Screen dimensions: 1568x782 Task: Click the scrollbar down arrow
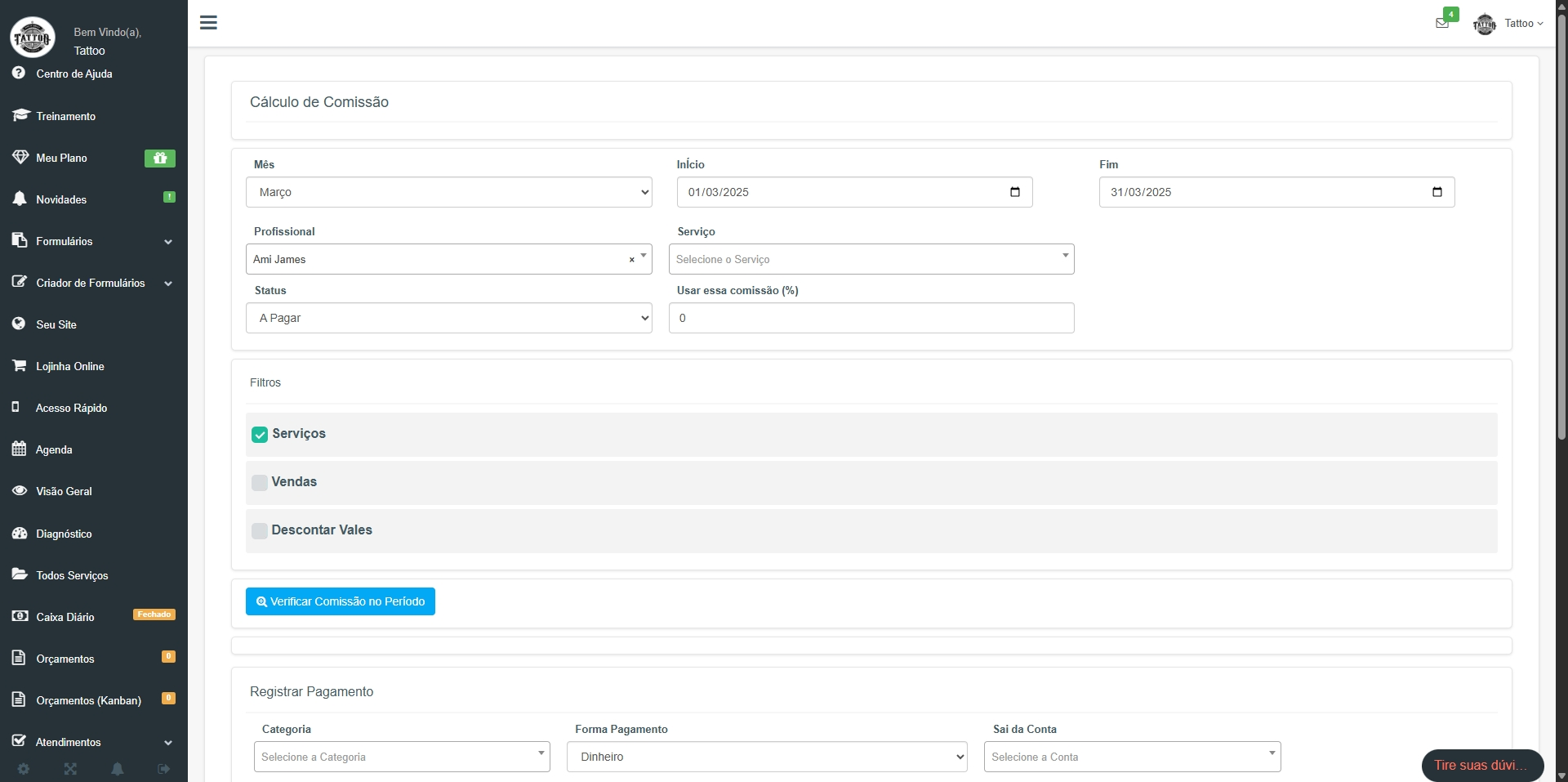coord(1561,775)
